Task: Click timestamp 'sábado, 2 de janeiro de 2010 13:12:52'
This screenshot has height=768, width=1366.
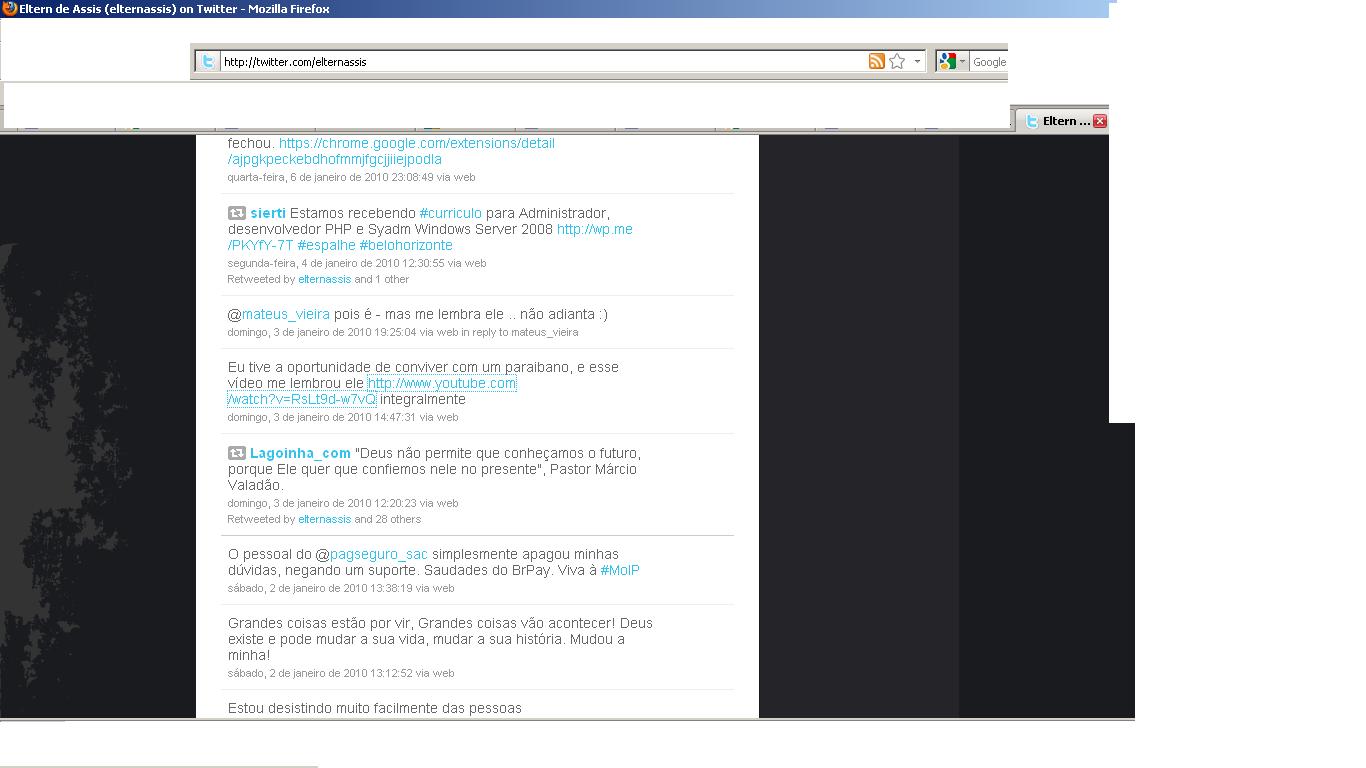Action: (x=320, y=673)
